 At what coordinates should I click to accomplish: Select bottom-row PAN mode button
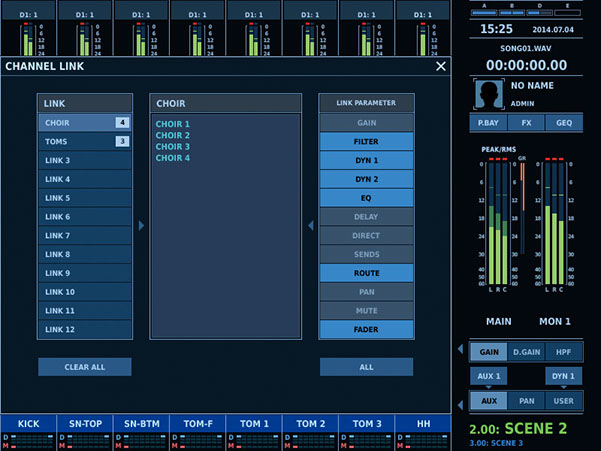pos(526,401)
